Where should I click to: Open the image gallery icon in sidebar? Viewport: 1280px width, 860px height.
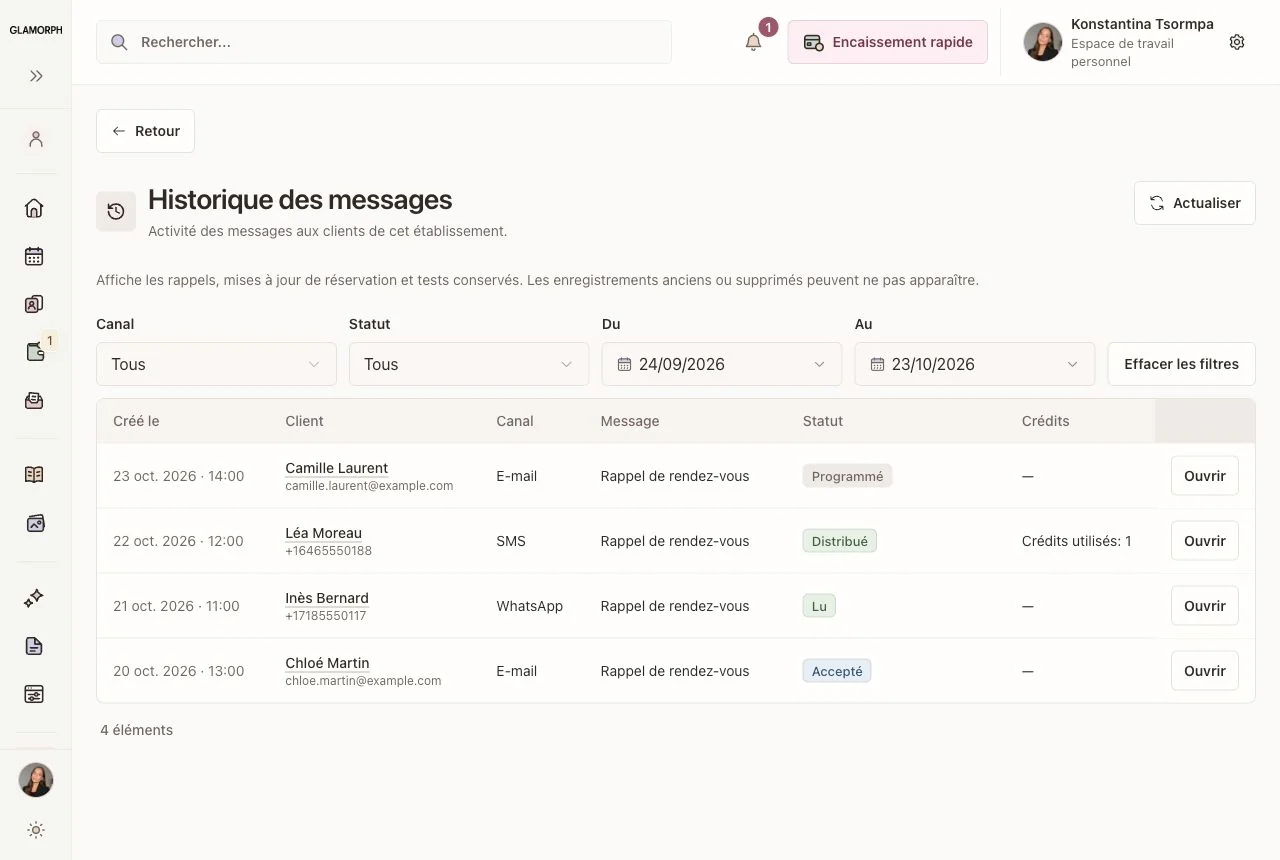34,522
